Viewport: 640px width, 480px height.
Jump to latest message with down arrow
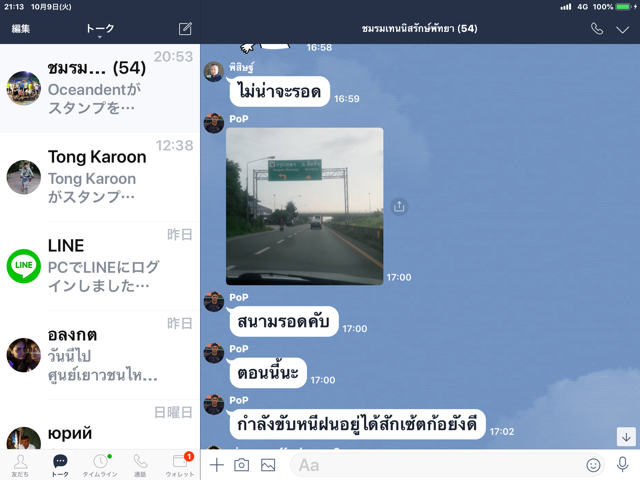pyautogui.click(x=626, y=437)
